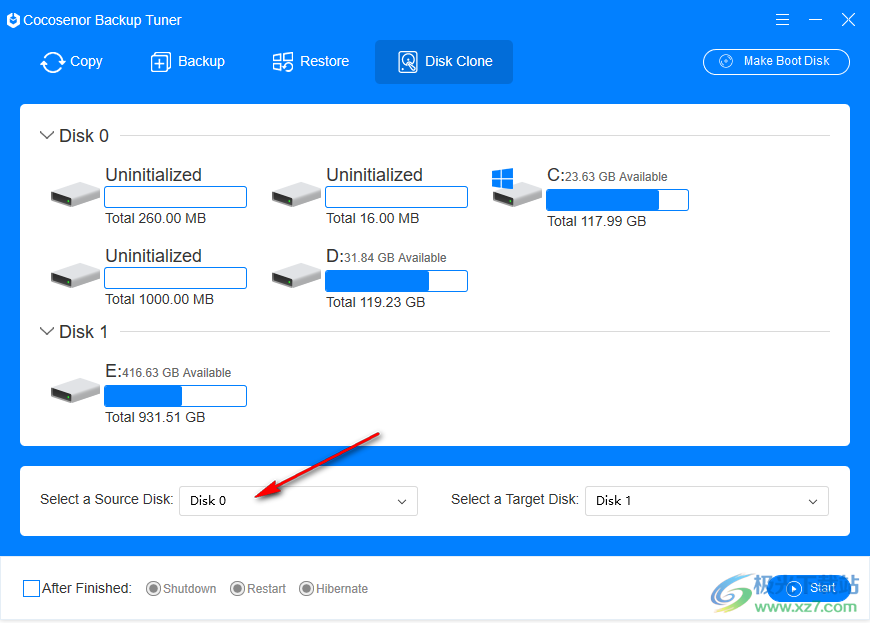Collapse the Disk 1 section

[x=47, y=332]
